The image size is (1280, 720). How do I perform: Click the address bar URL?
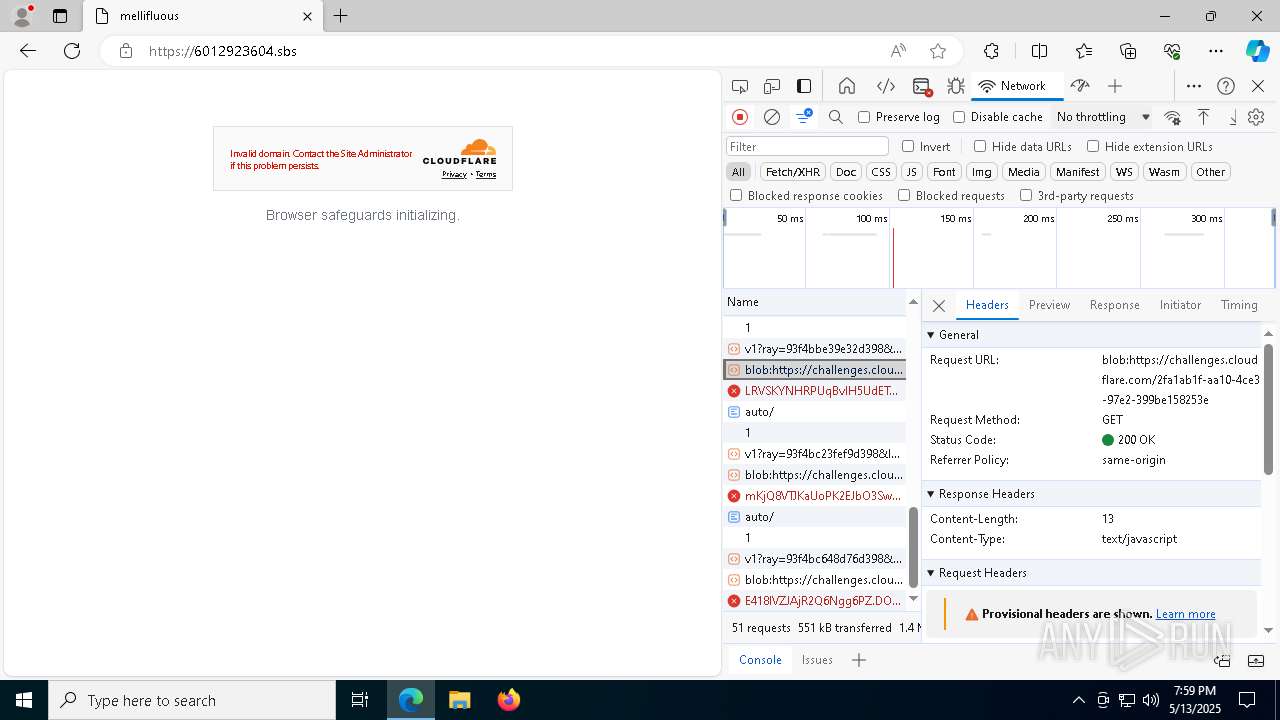point(223,51)
